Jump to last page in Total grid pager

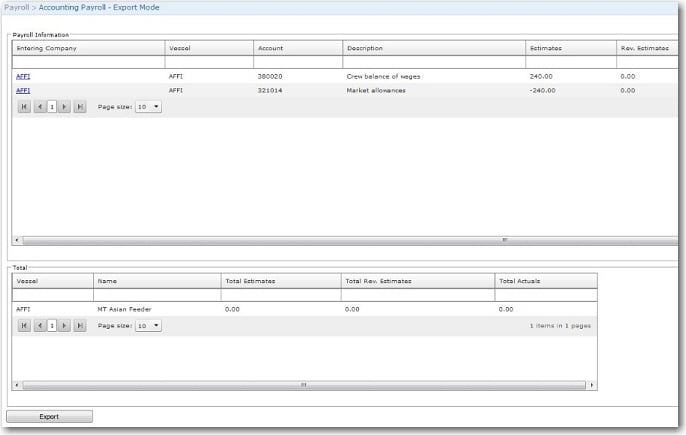pyautogui.click(x=80, y=326)
